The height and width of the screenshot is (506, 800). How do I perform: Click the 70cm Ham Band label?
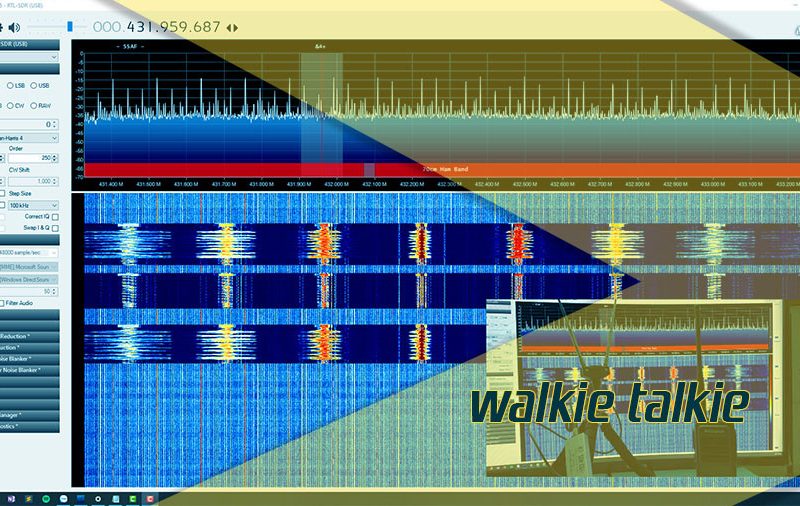[445, 169]
